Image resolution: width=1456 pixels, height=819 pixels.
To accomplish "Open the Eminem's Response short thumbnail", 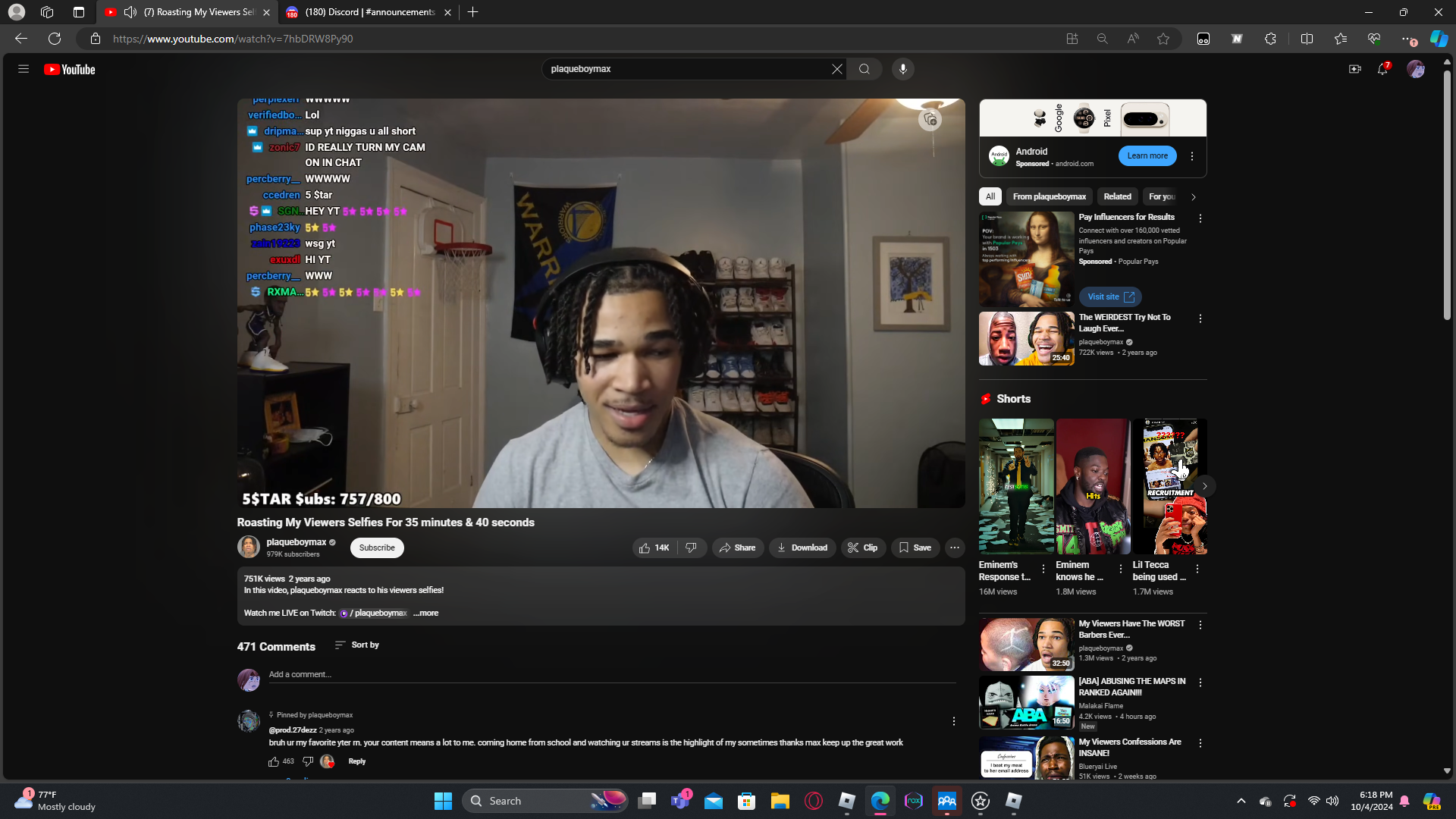I will 1016,486.
